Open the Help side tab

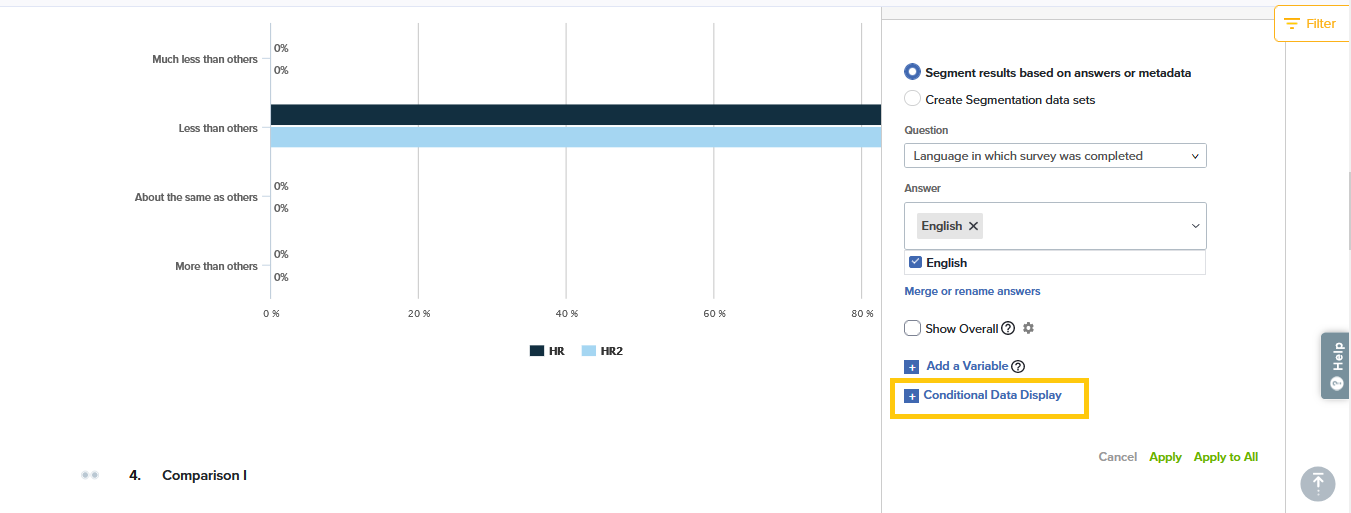[1336, 366]
